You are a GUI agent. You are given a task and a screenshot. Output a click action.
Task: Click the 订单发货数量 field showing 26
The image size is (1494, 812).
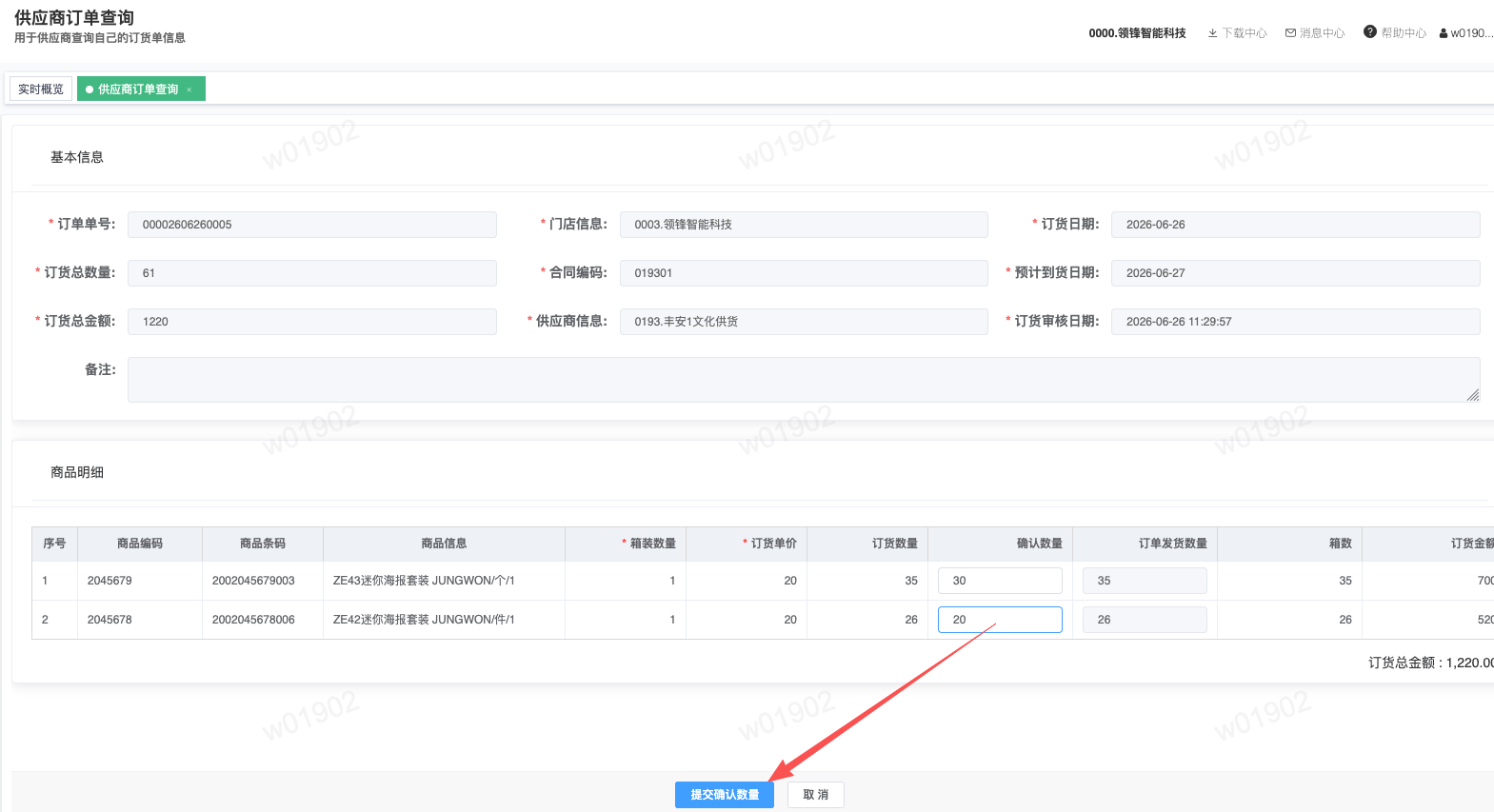[1145, 620]
